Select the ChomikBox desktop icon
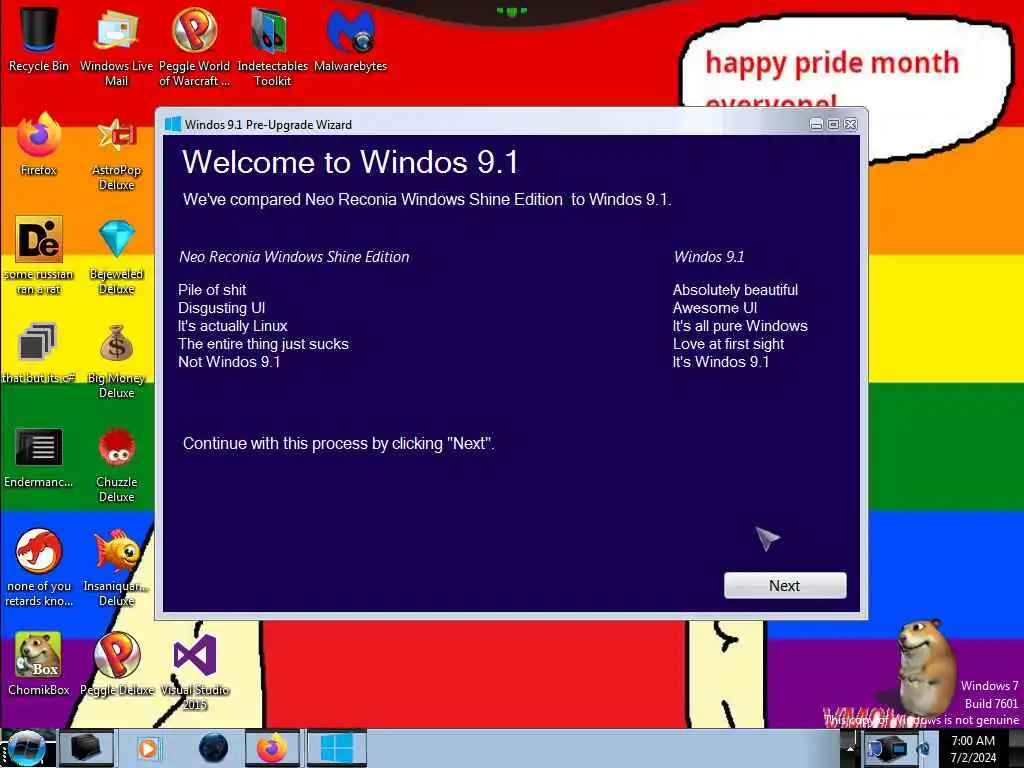 click(x=39, y=664)
